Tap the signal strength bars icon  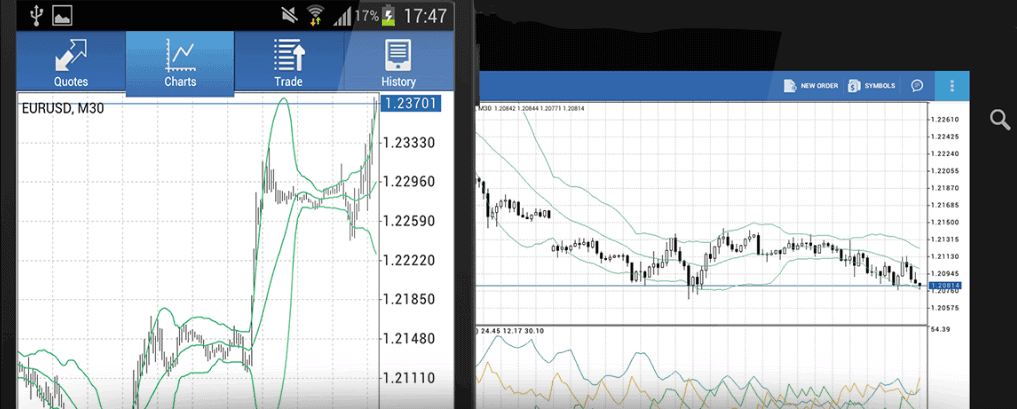coord(342,16)
